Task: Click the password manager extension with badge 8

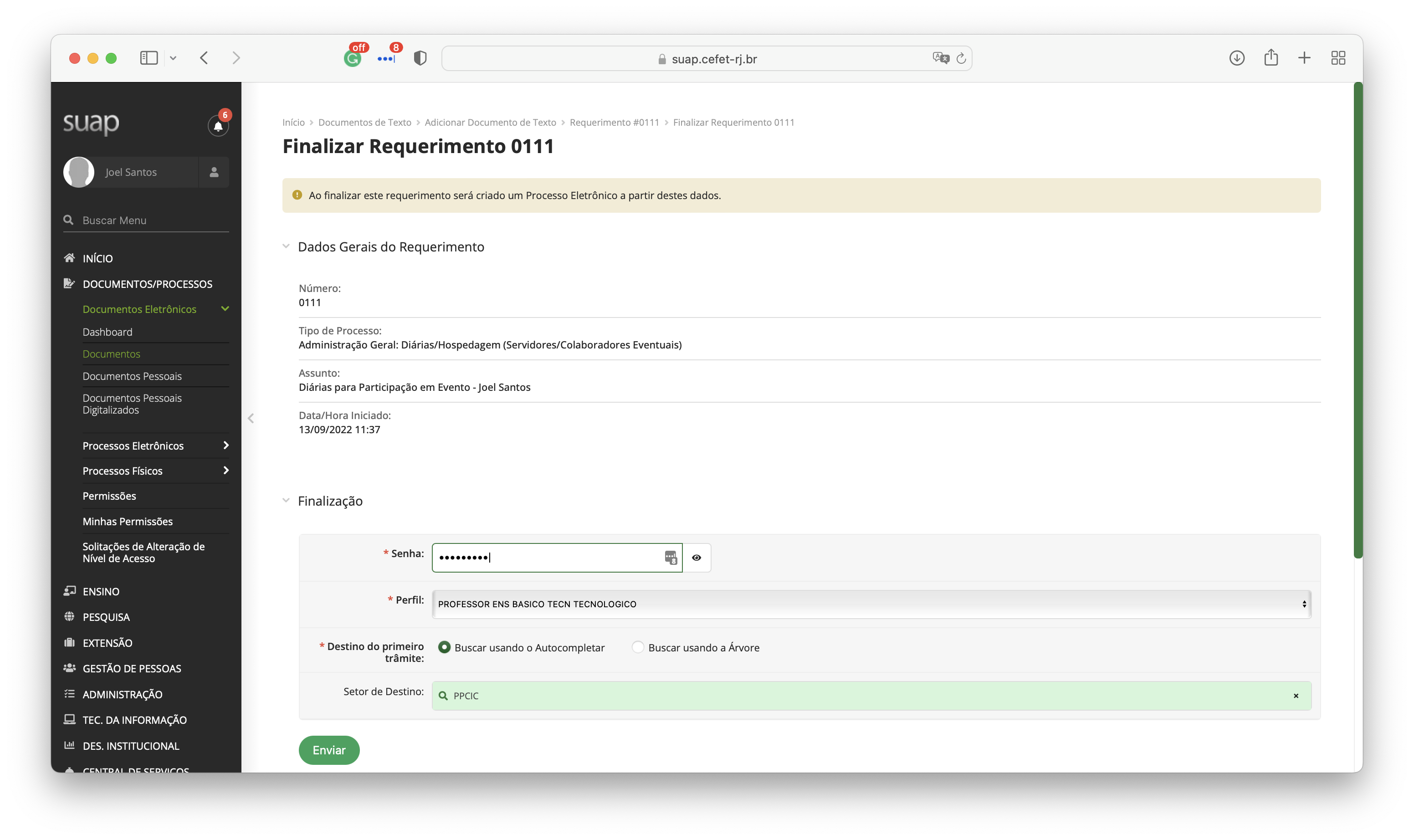Action: click(386, 58)
